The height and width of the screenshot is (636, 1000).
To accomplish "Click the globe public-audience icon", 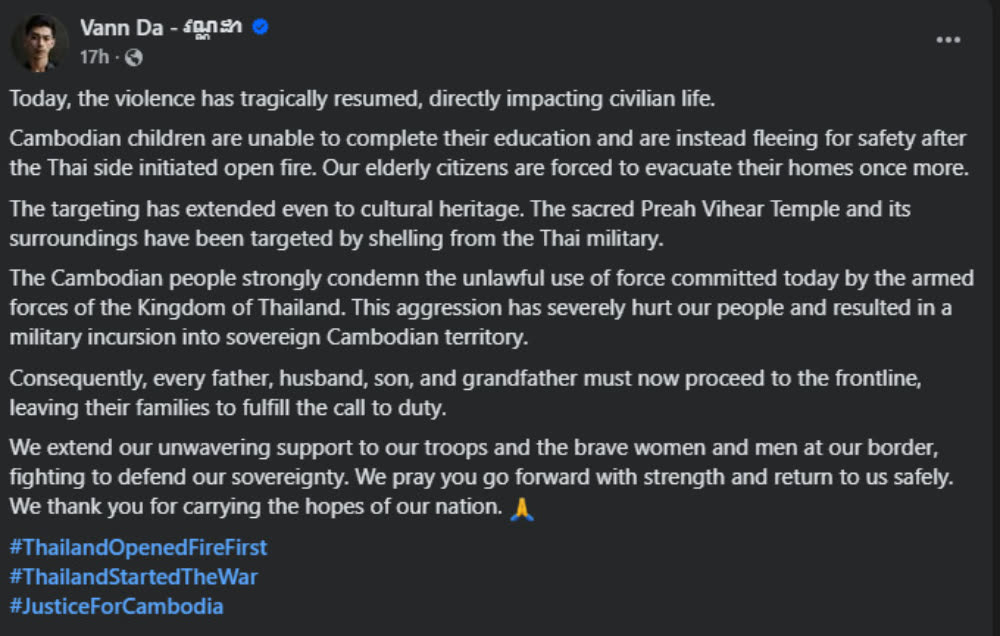I will click(135, 58).
